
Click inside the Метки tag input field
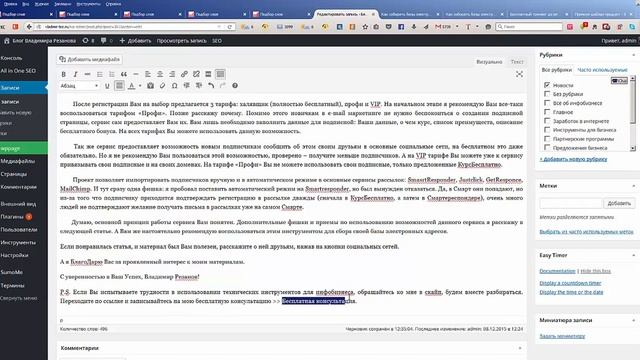571,203
